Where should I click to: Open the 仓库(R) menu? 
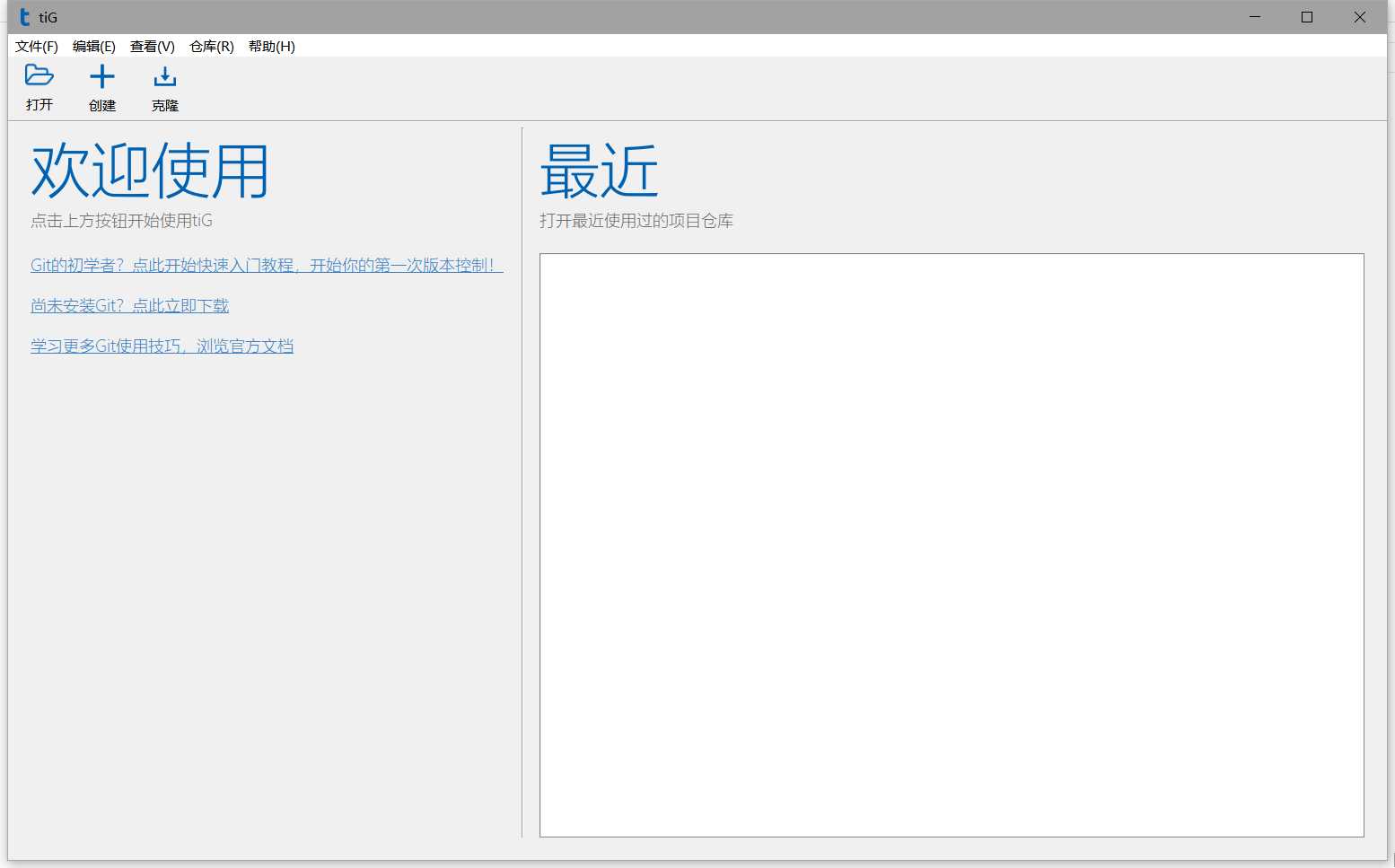(212, 47)
